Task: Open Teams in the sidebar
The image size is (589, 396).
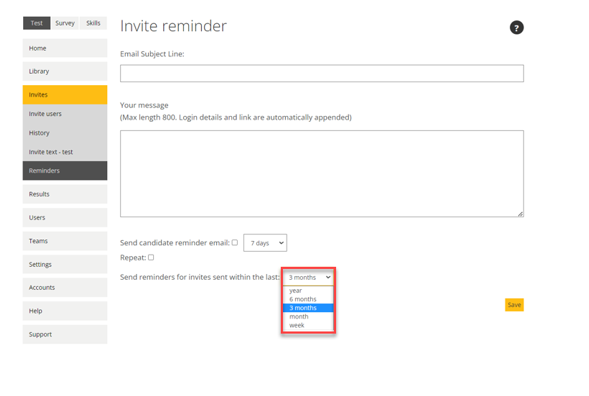Action: (65, 241)
